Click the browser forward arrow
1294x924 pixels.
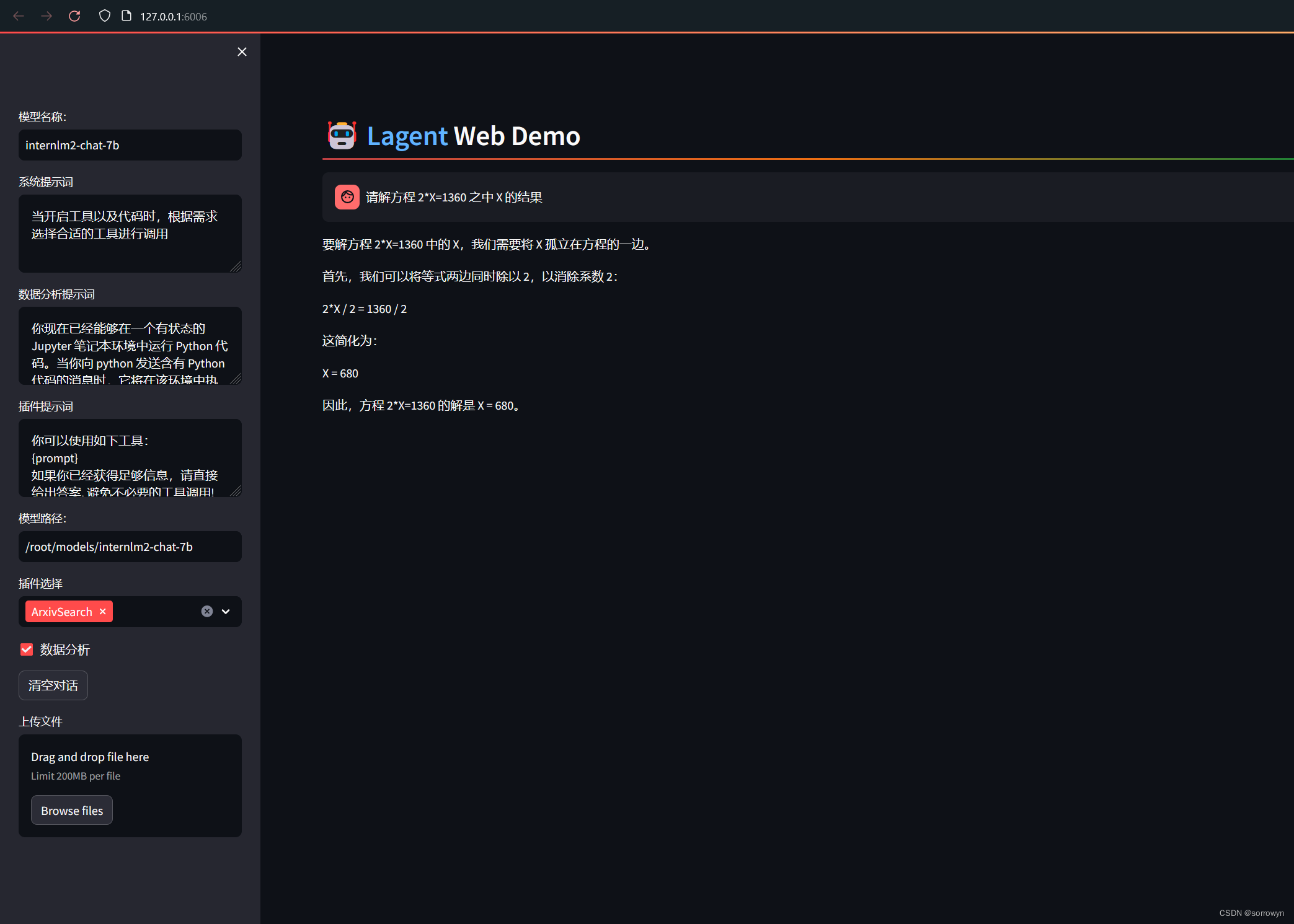pyautogui.click(x=47, y=16)
